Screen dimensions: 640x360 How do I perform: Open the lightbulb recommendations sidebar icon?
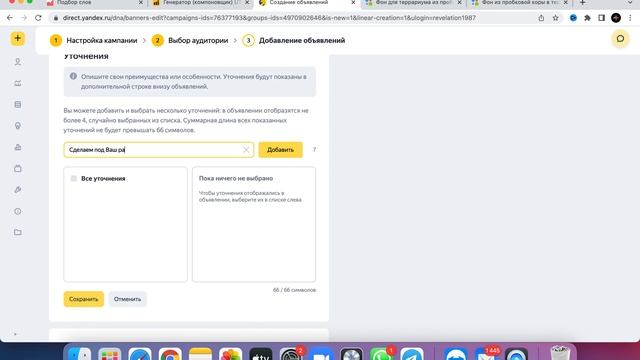click(18, 126)
